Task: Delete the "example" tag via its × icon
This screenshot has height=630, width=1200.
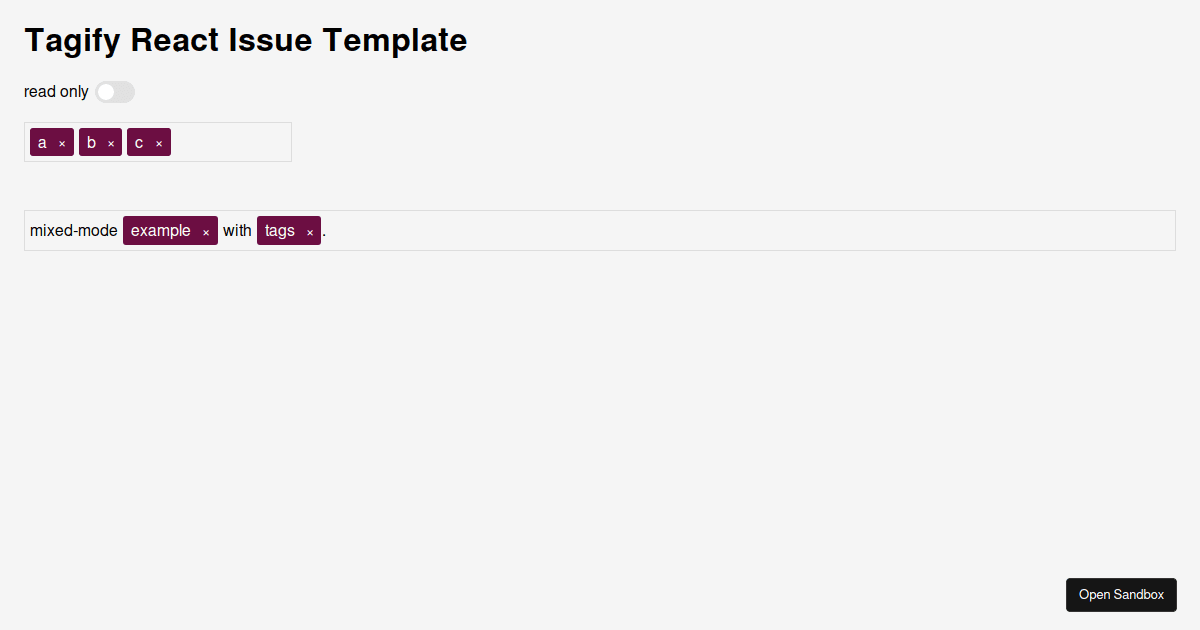Action: click(x=206, y=230)
